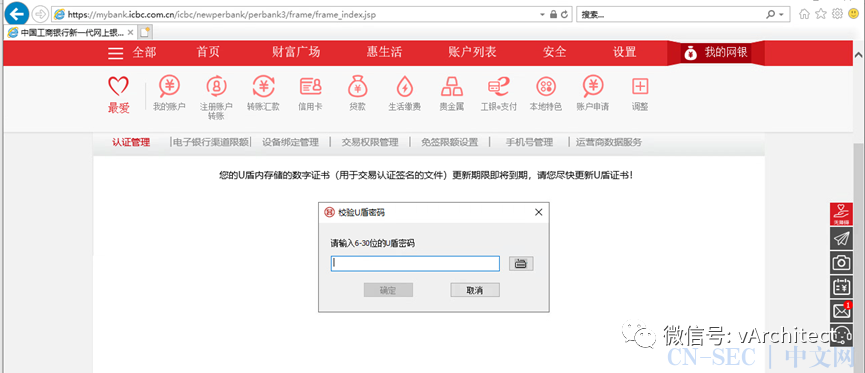Close the 中国工商银行 browser tab
The width and height of the screenshot is (865, 373).
130,33
